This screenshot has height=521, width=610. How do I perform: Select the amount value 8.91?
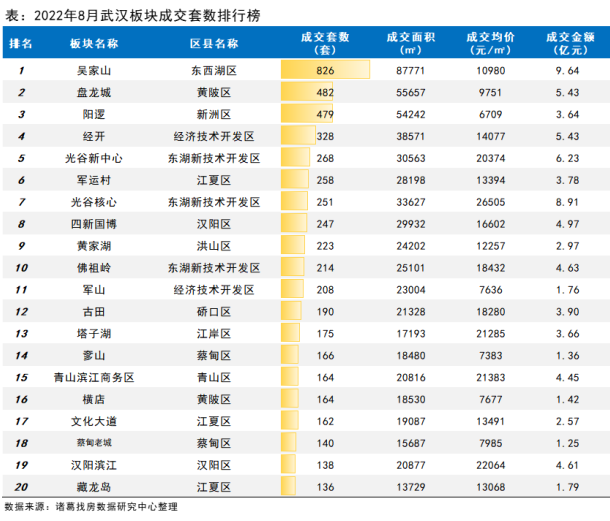(568, 202)
